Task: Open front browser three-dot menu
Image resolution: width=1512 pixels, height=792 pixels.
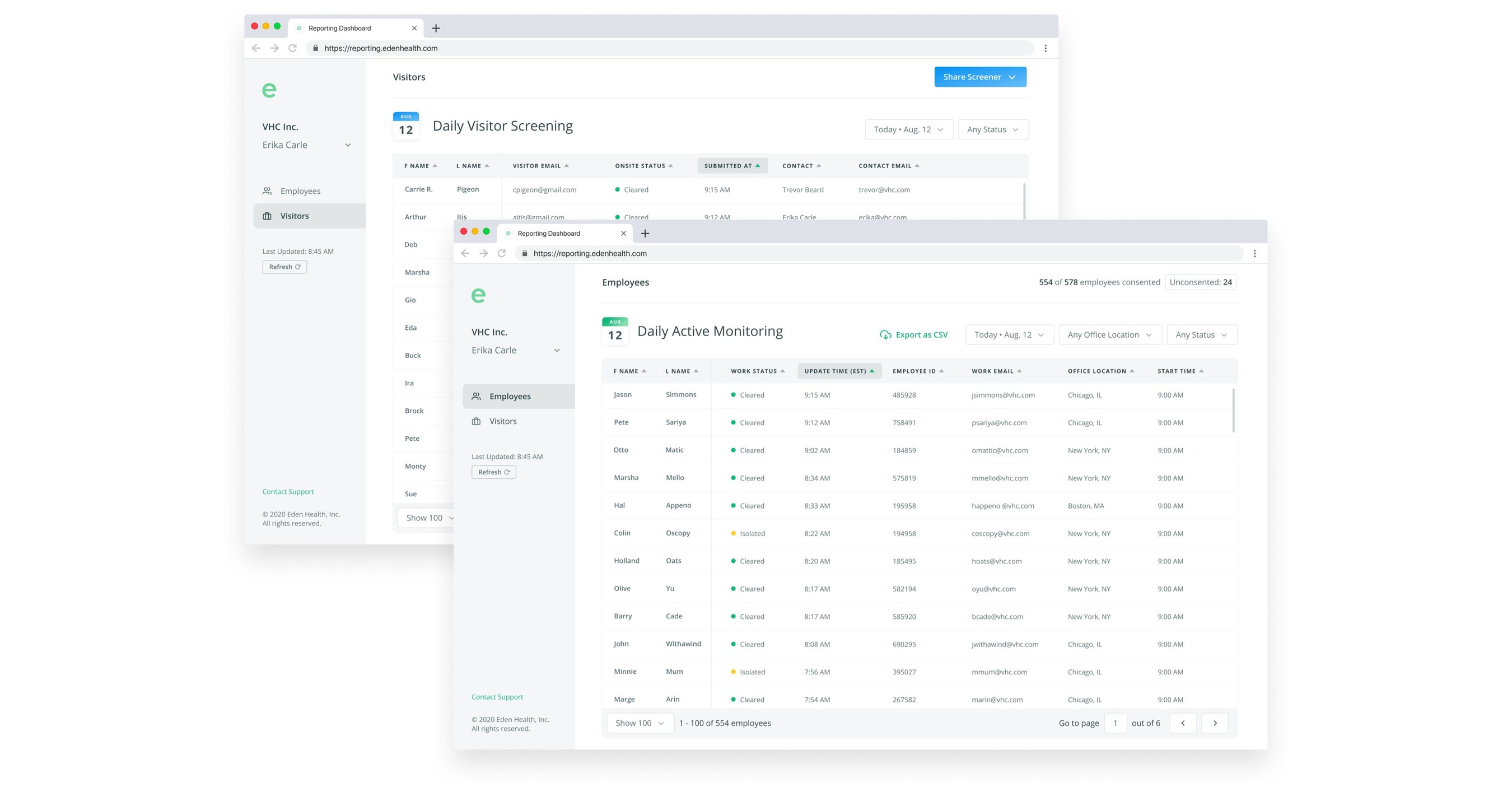Action: pyautogui.click(x=1254, y=253)
